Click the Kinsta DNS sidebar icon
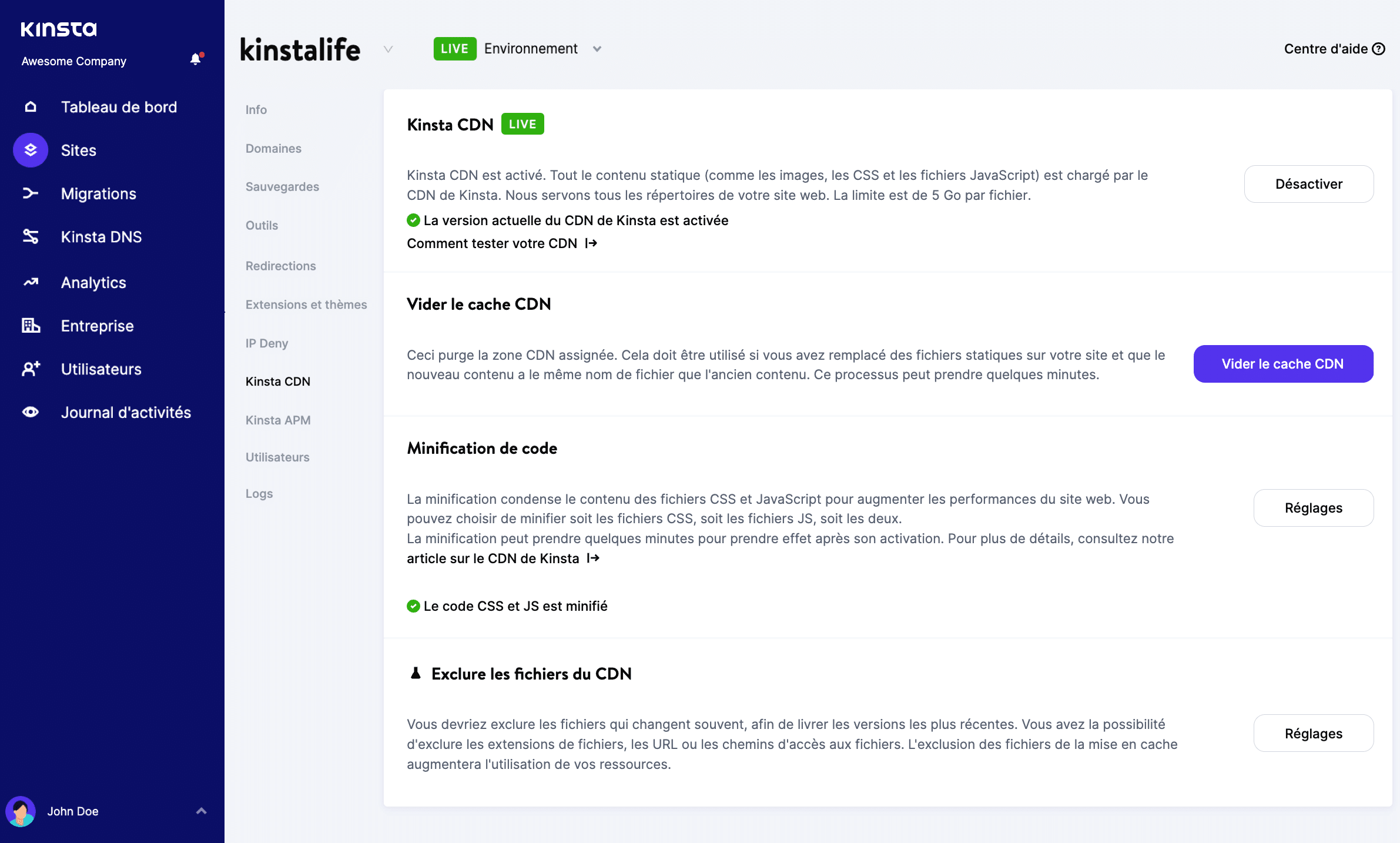The image size is (1400, 843). (30, 237)
